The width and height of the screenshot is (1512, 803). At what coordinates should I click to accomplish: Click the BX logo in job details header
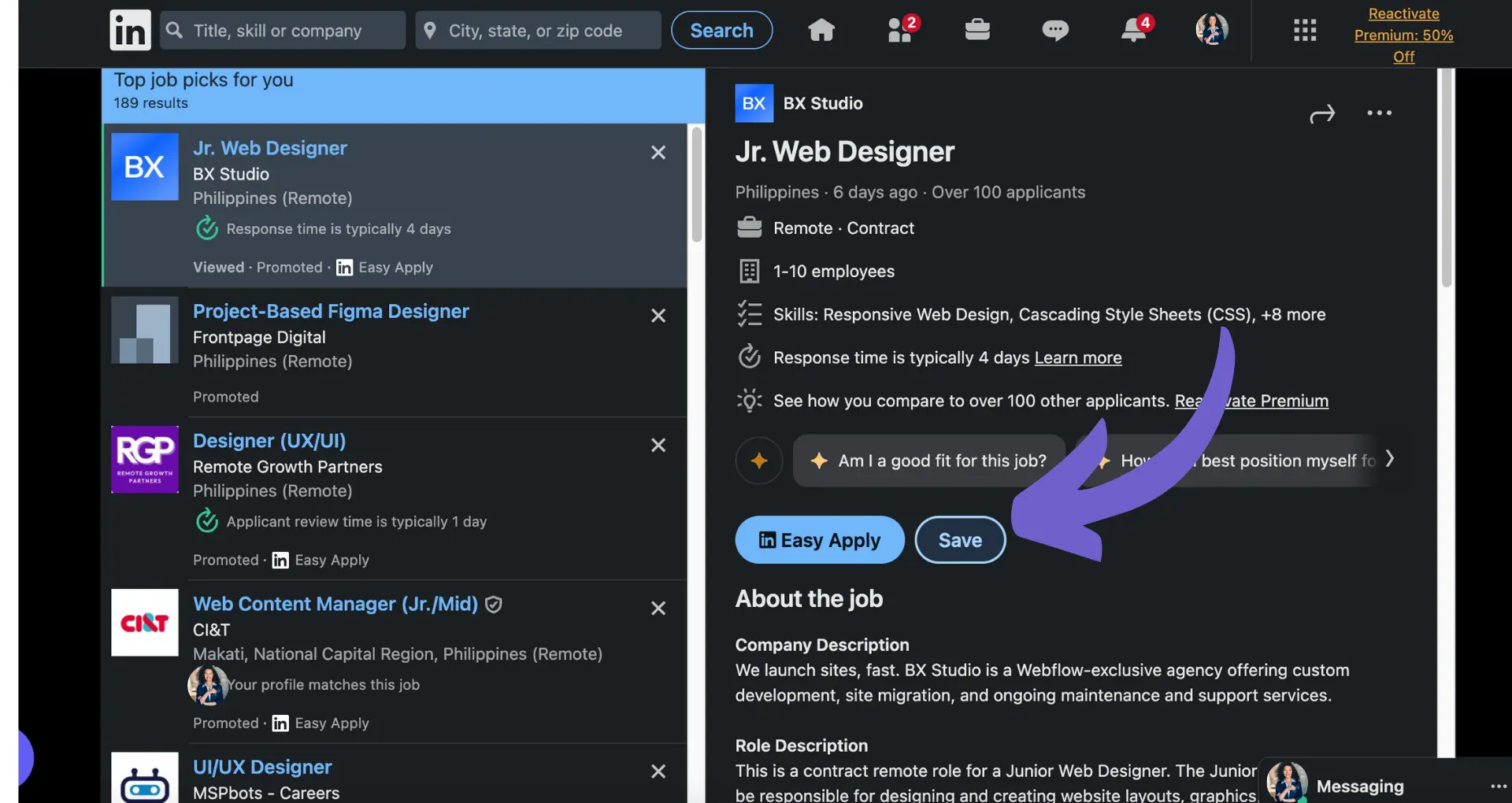[754, 103]
